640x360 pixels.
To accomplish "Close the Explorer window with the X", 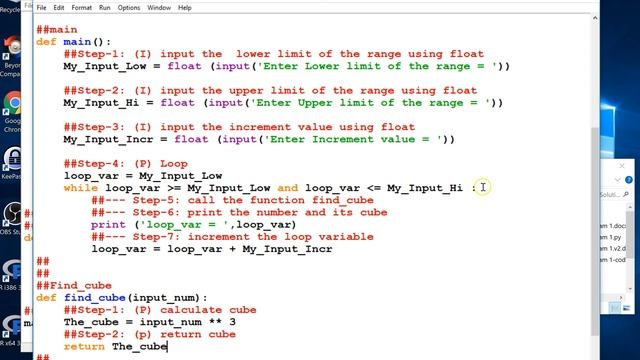I will coord(622,166).
